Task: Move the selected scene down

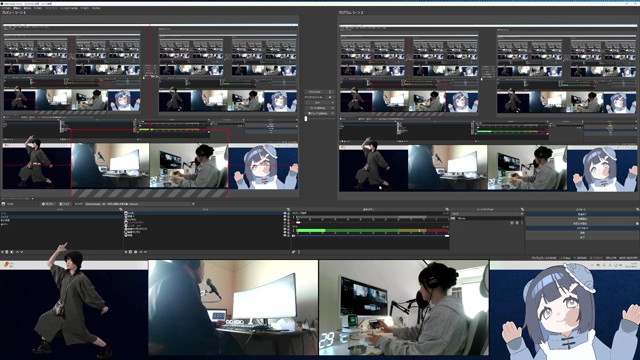Action: tap(21, 252)
